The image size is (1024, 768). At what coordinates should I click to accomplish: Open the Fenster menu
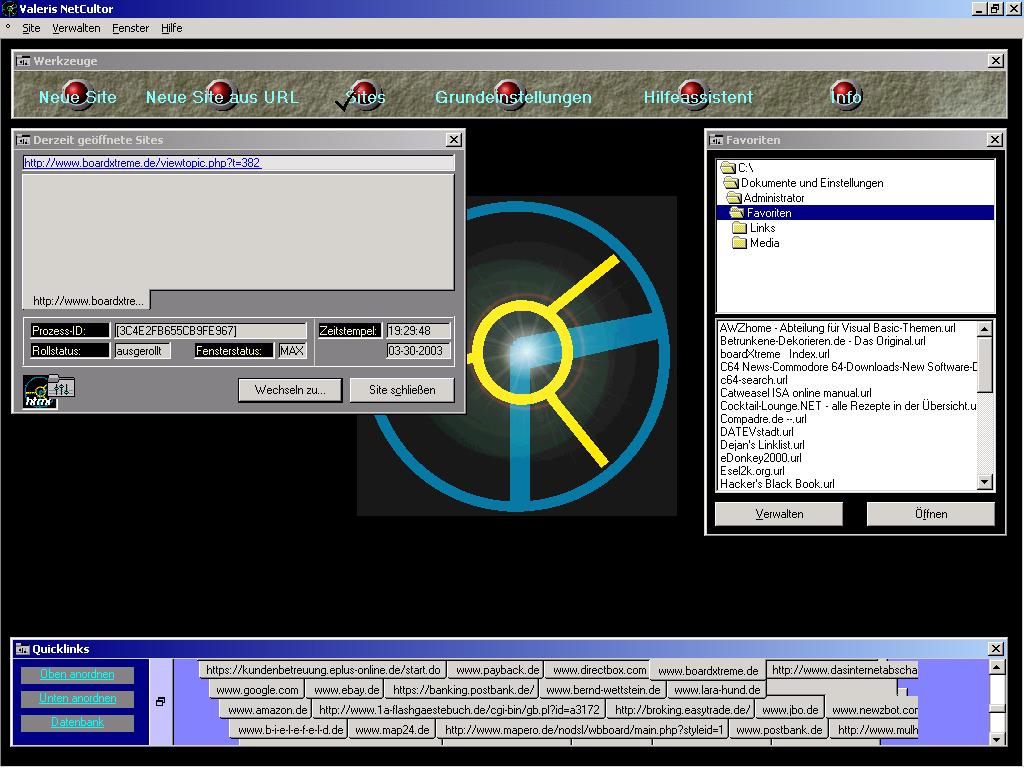click(x=130, y=28)
